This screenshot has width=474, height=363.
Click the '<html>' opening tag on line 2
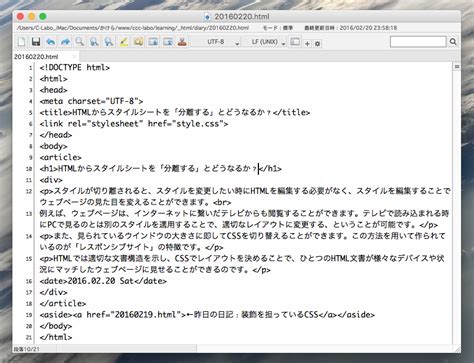53,79
